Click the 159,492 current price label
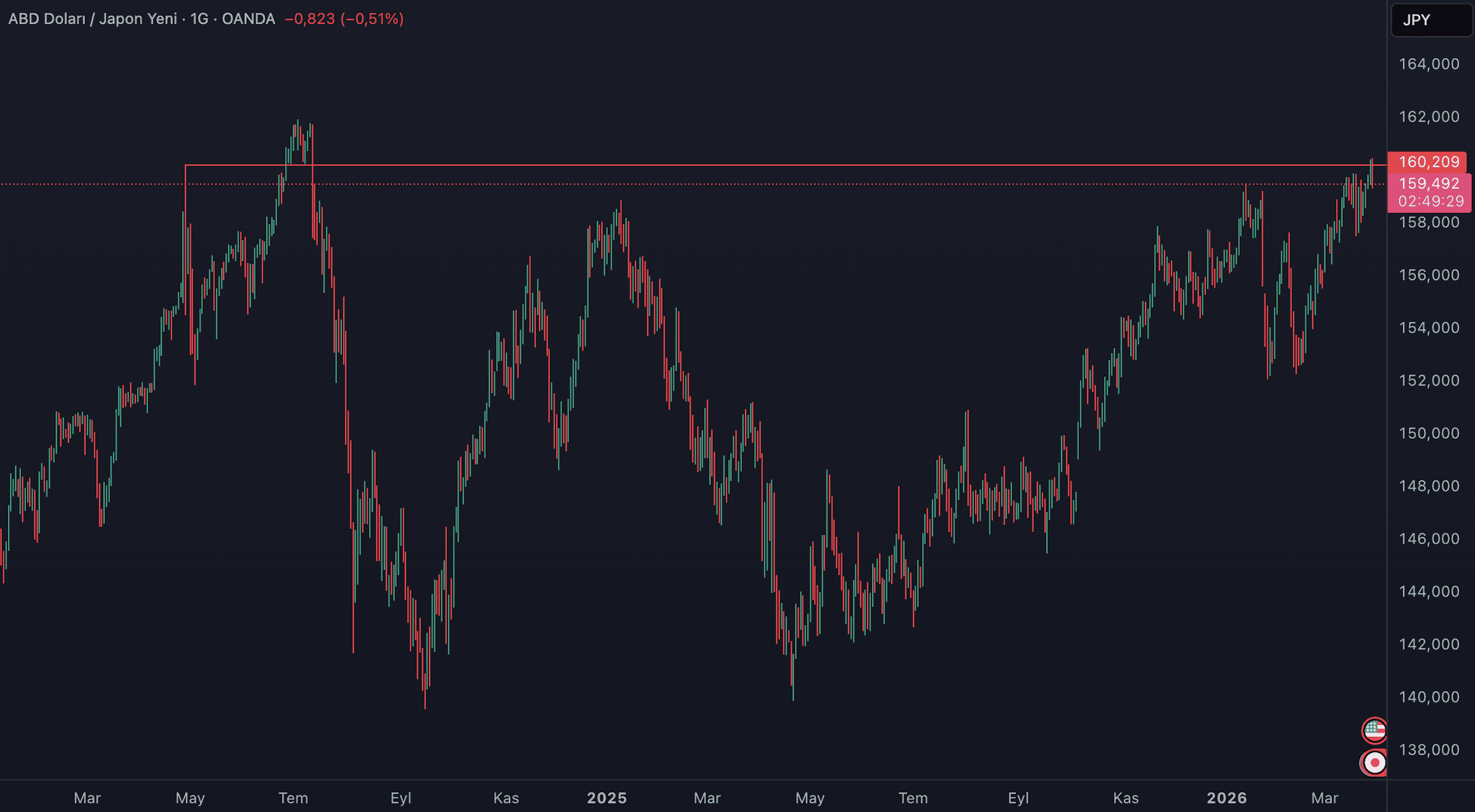The image size is (1475, 812). 1428,183
